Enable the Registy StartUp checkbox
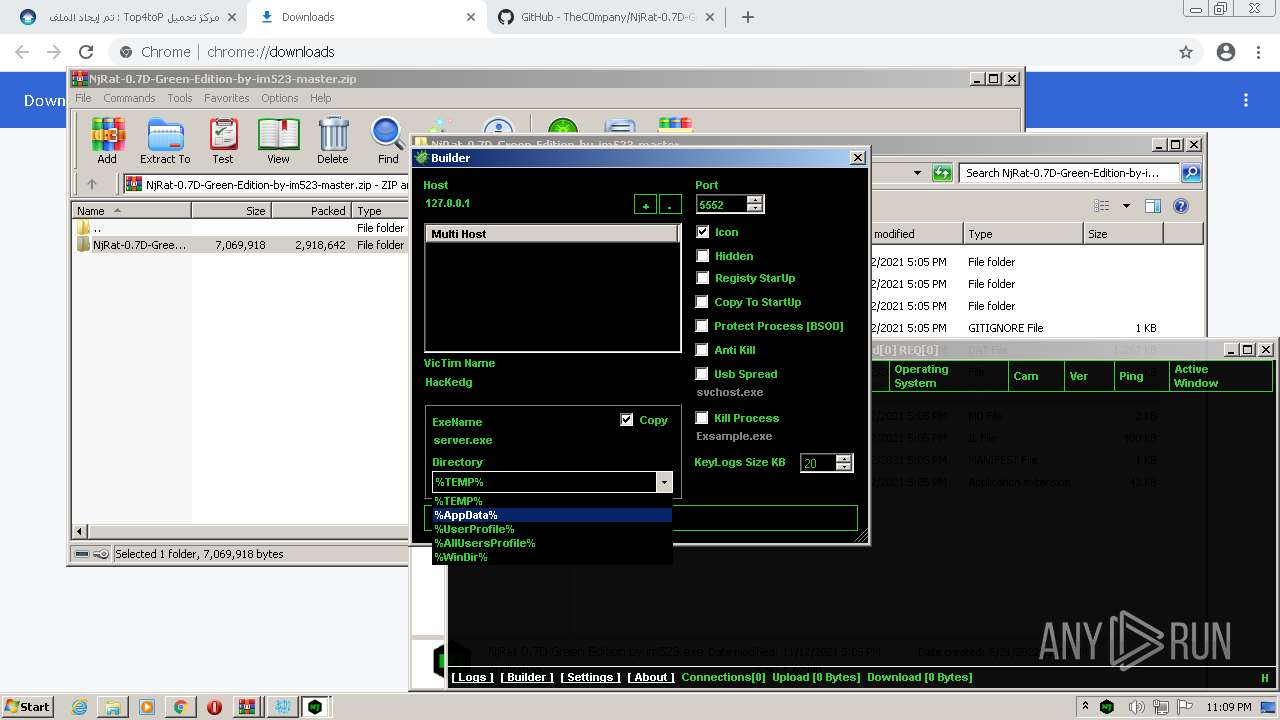 [x=703, y=278]
